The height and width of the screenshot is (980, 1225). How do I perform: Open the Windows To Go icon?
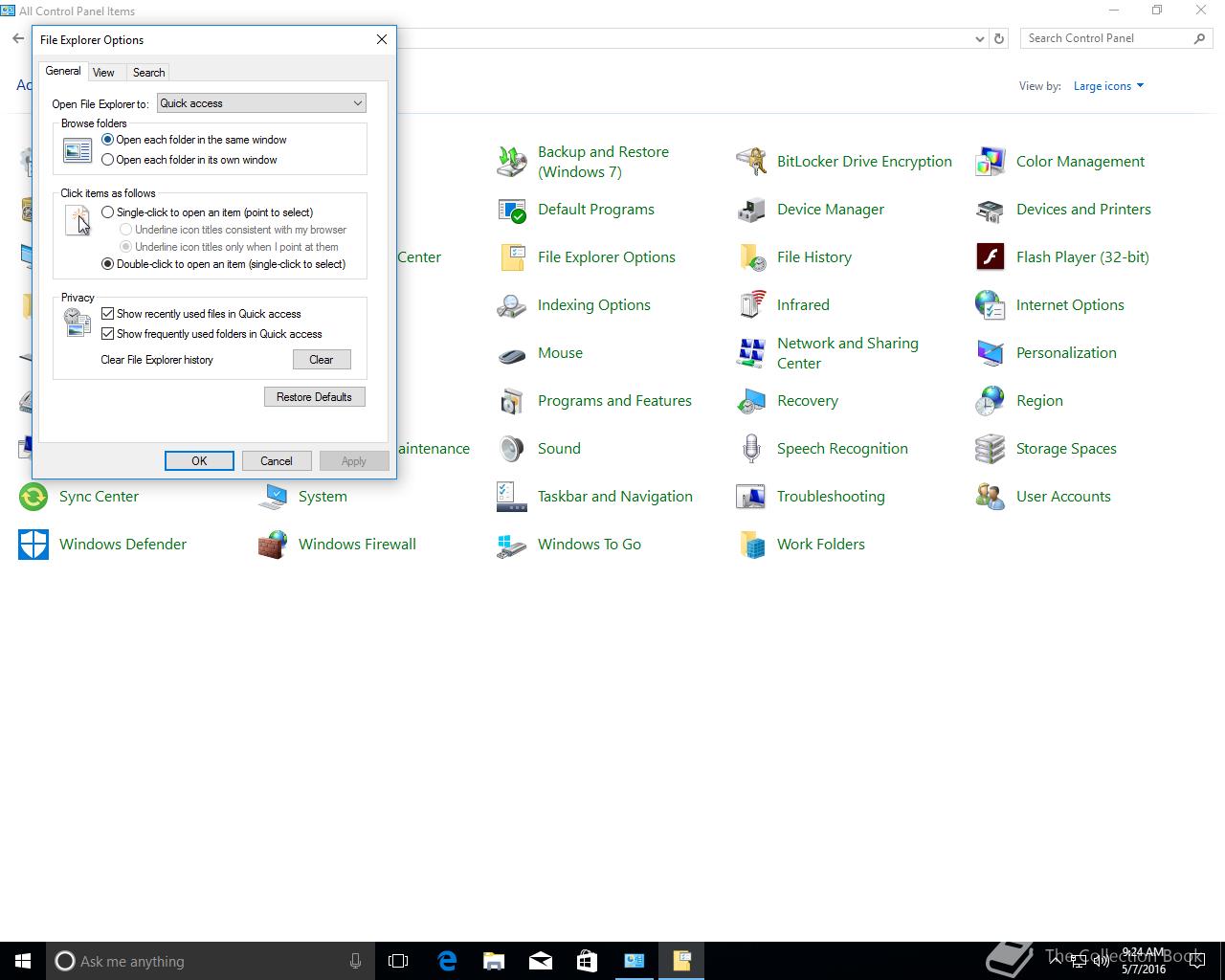point(512,545)
